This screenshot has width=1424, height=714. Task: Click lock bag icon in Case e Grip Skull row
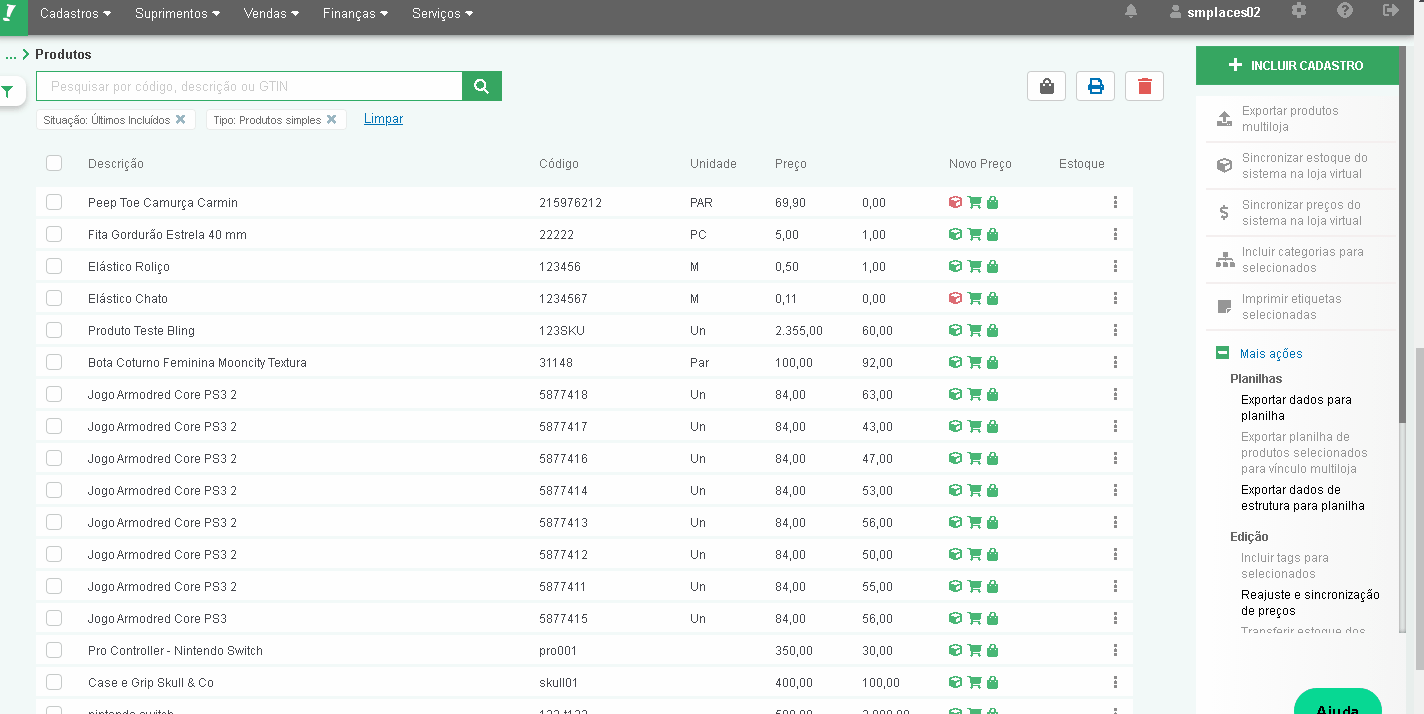point(992,683)
